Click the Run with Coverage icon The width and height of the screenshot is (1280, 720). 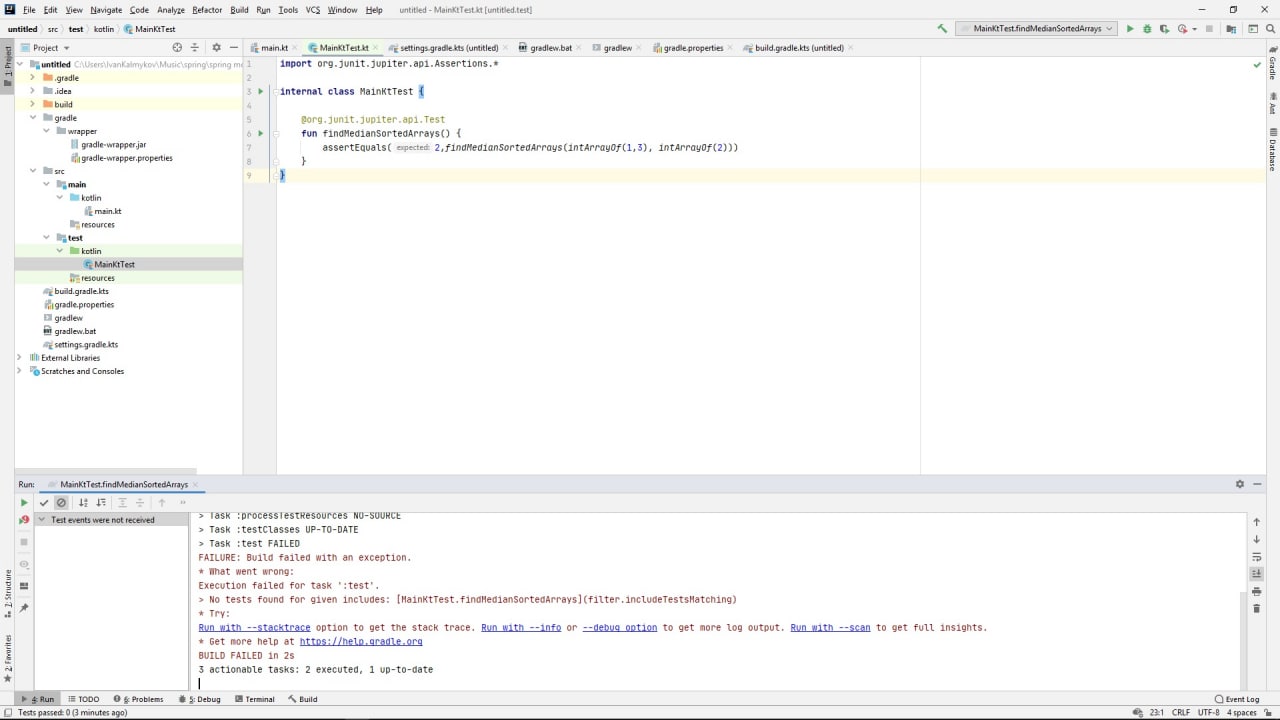point(1164,29)
